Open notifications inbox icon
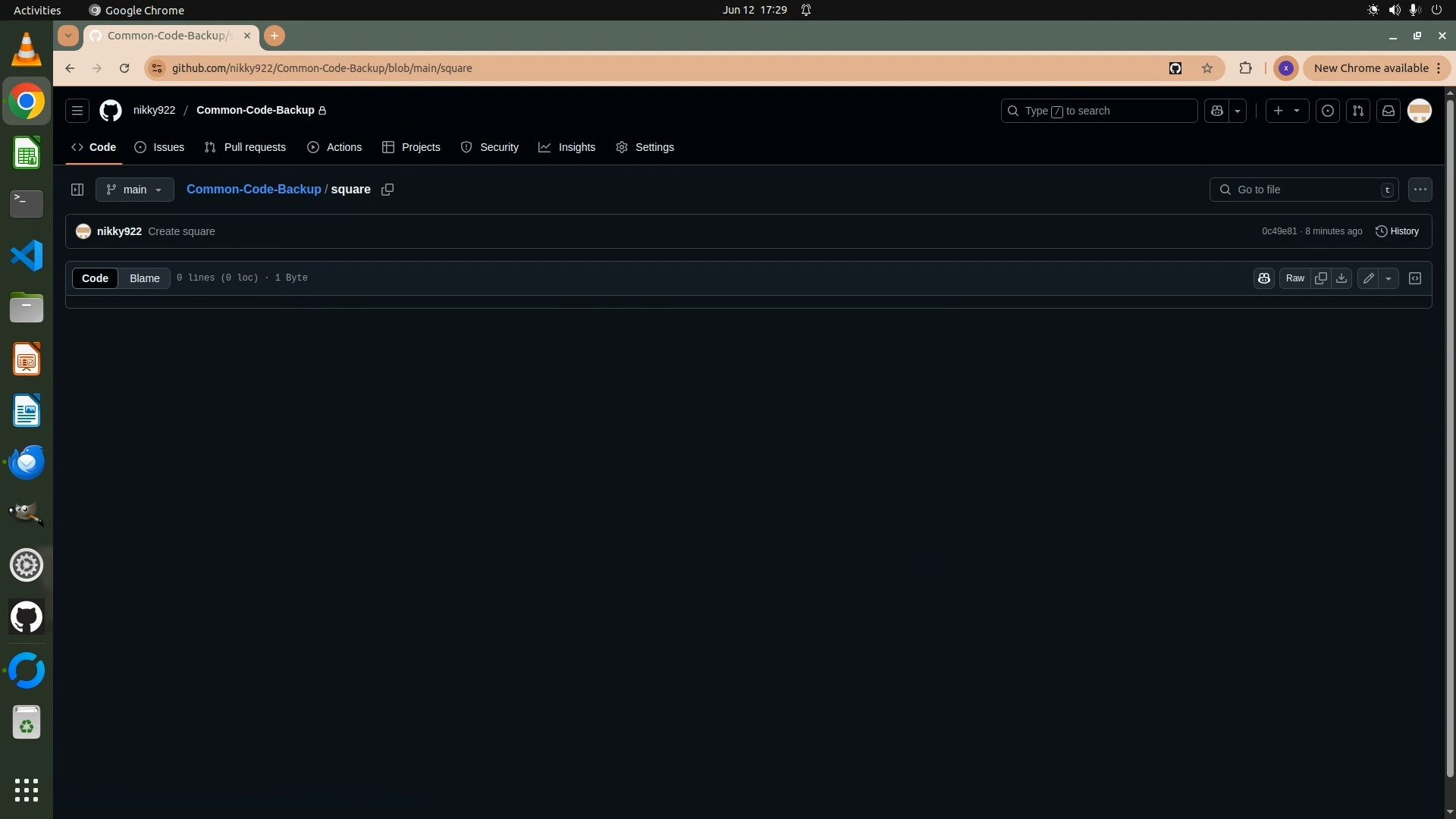1456x819 pixels. 1389,111
